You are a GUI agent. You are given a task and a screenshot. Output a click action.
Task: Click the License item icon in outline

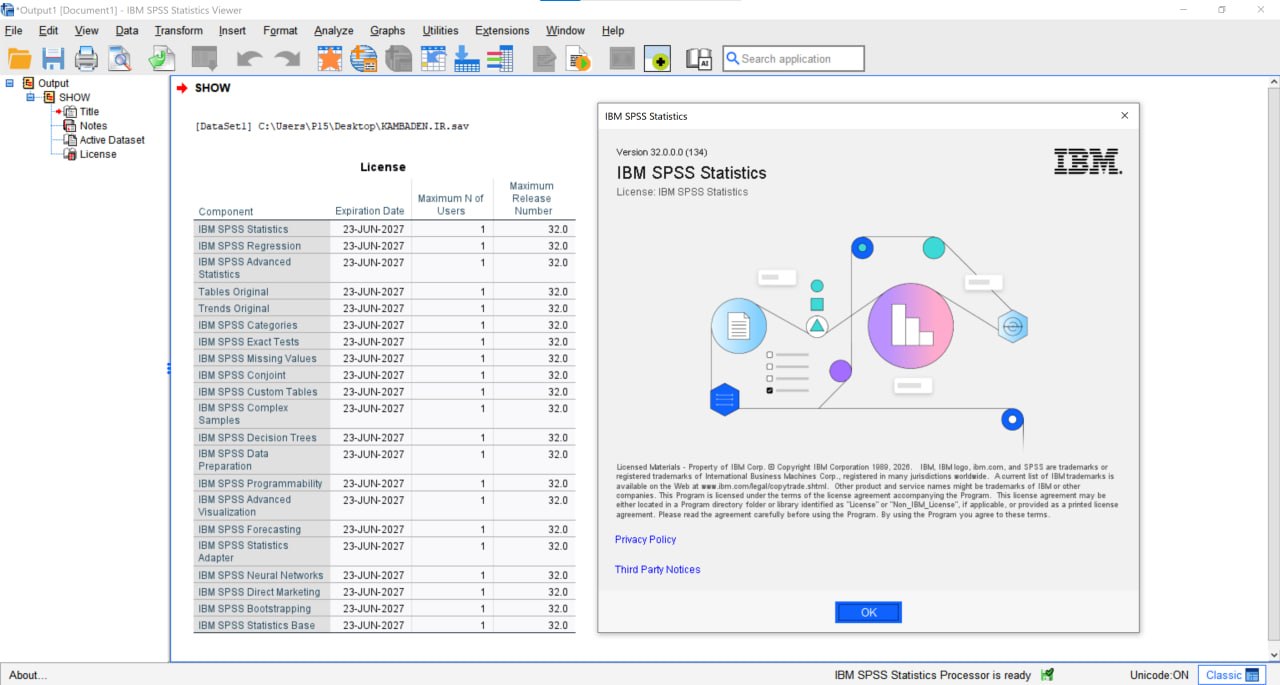click(70, 154)
